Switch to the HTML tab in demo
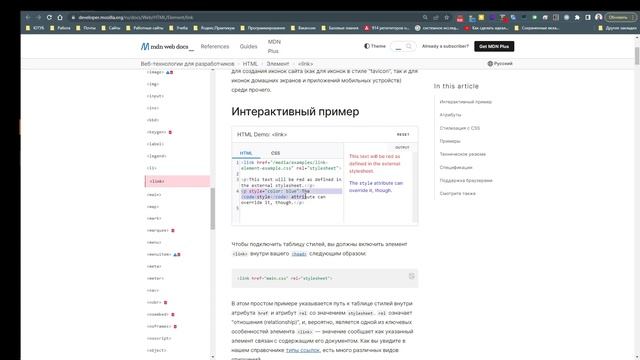The image size is (640, 360). (246, 153)
